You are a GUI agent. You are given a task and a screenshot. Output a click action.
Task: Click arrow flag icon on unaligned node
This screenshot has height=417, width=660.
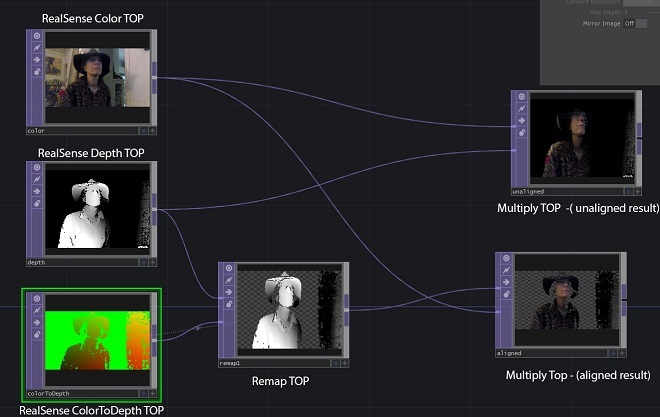pyautogui.click(x=522, y=121)
